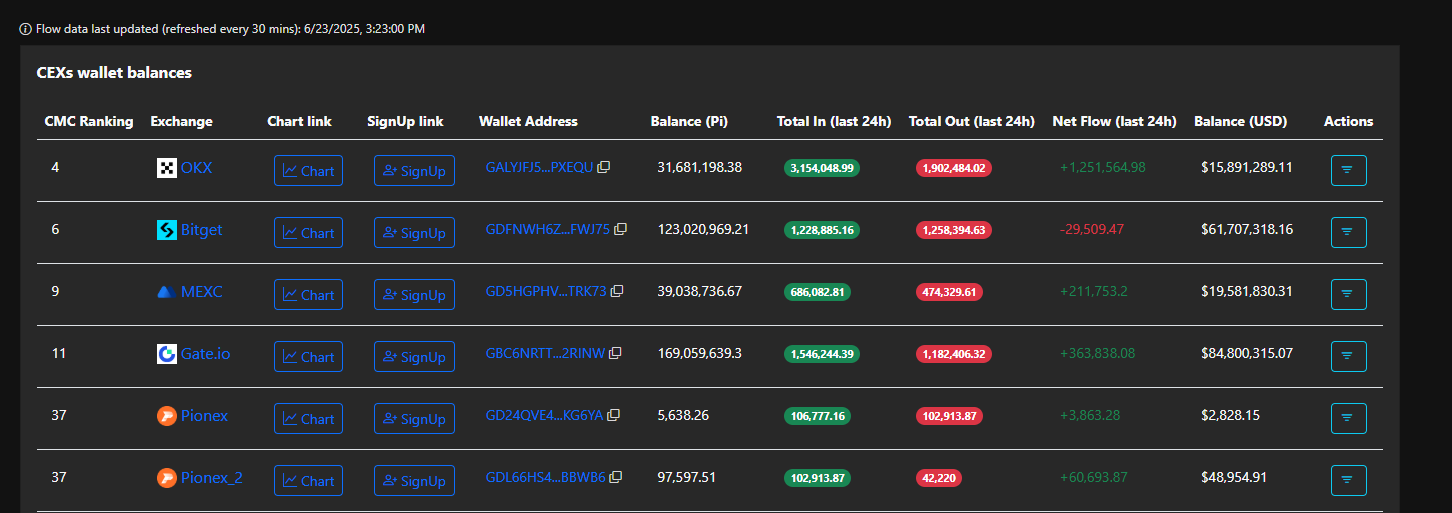Click the CMC Ranking column header
Viewport: 1452px width, 513px height.
(x=89, y=121)
